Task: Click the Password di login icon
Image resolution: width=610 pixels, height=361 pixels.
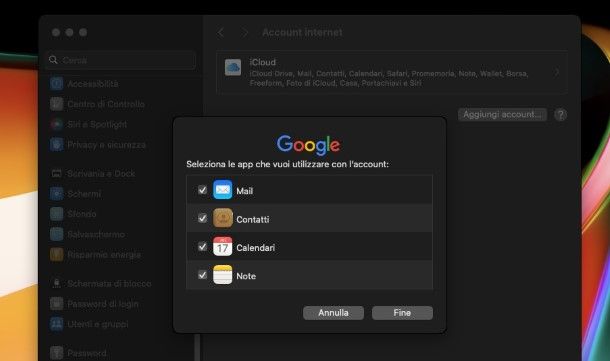Action: point(56,304)
